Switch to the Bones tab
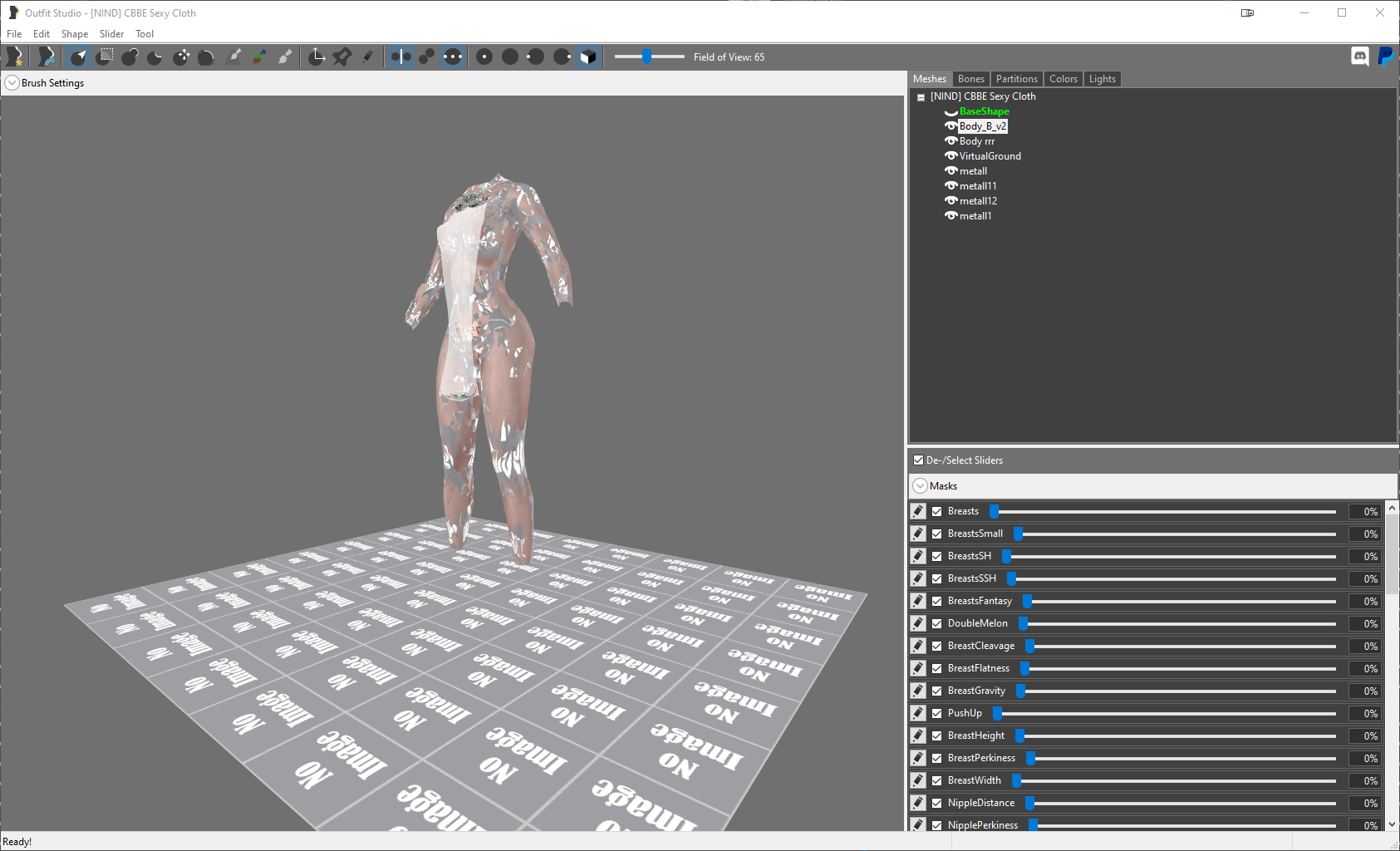Image resolution: width=1400 pixels, height=851 pixels. [970, 79]
